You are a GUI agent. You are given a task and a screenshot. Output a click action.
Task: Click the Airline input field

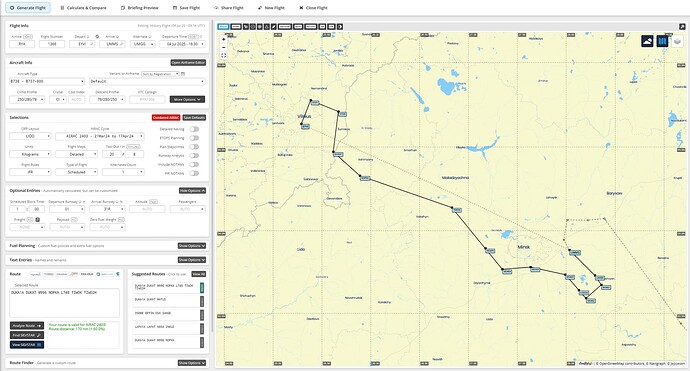pyautogui.click(x=22, y=44)
